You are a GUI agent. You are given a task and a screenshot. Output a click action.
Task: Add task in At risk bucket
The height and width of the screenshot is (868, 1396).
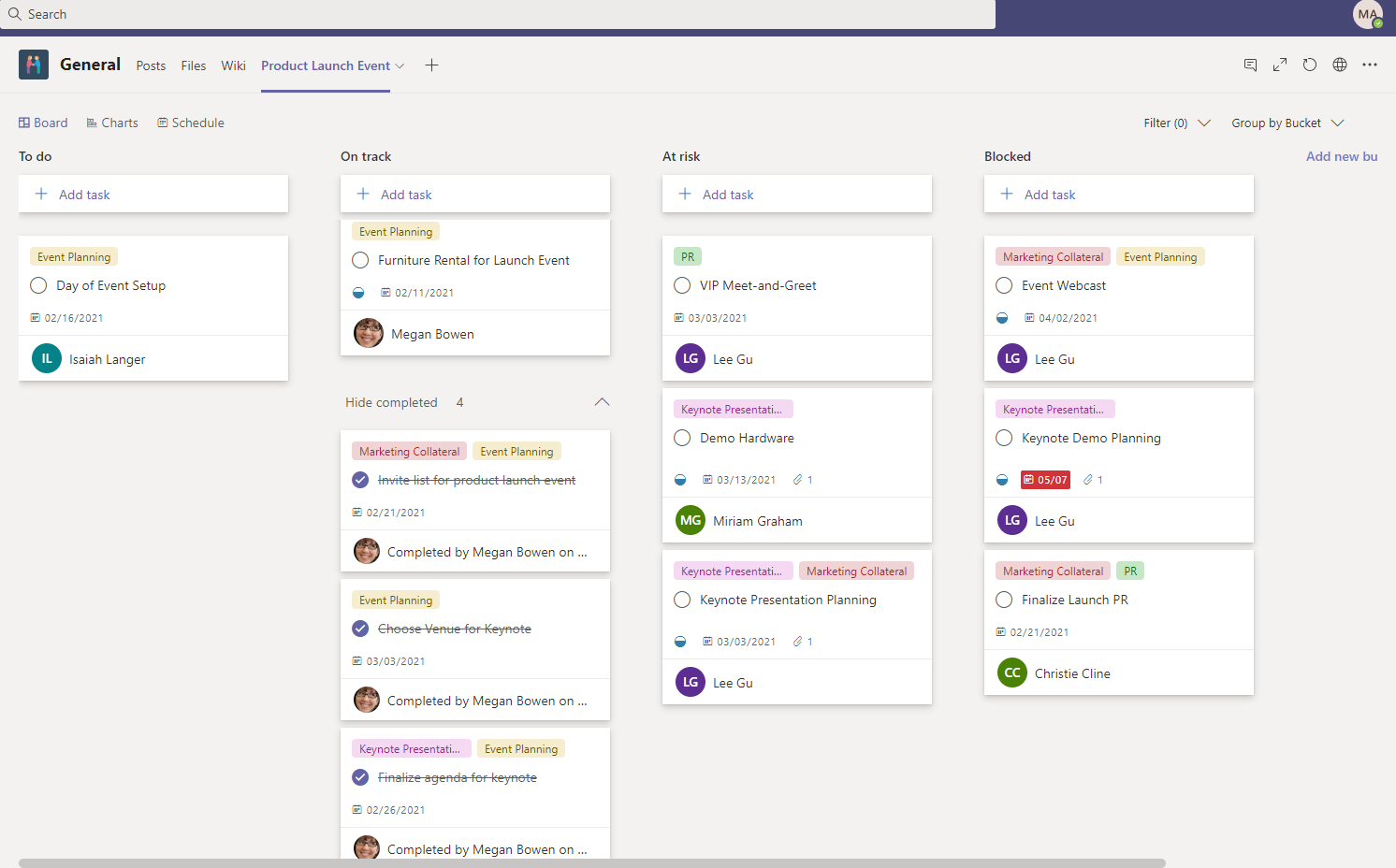click(x=797, y=194)
